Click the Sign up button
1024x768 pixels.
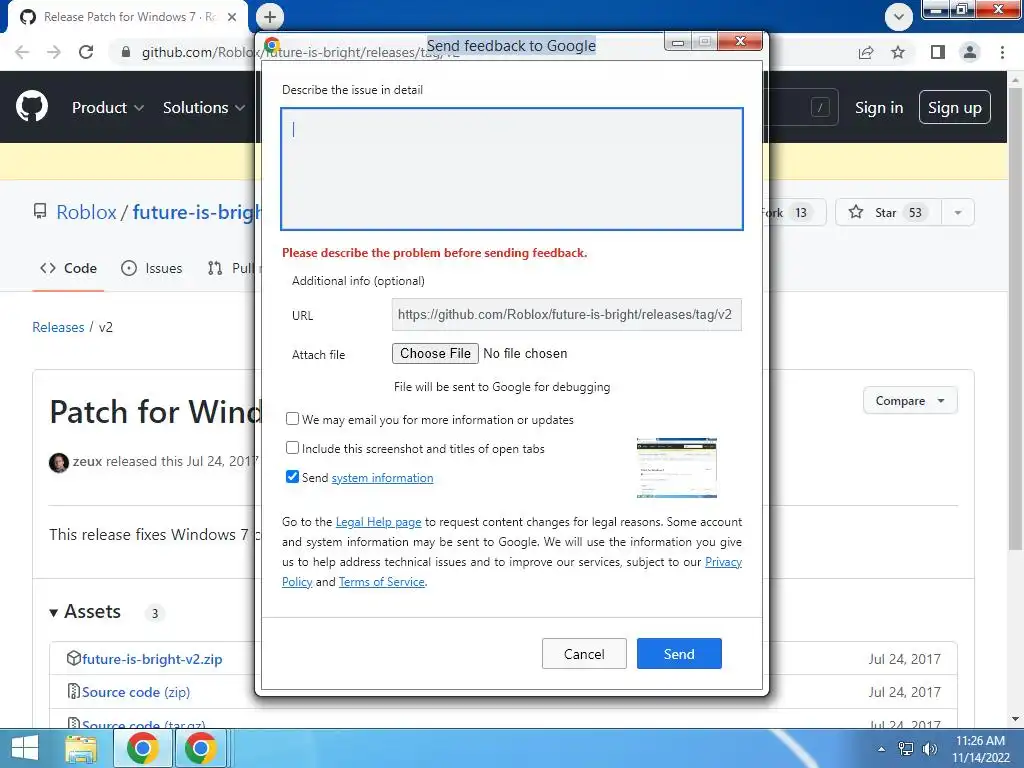[955, 107]
